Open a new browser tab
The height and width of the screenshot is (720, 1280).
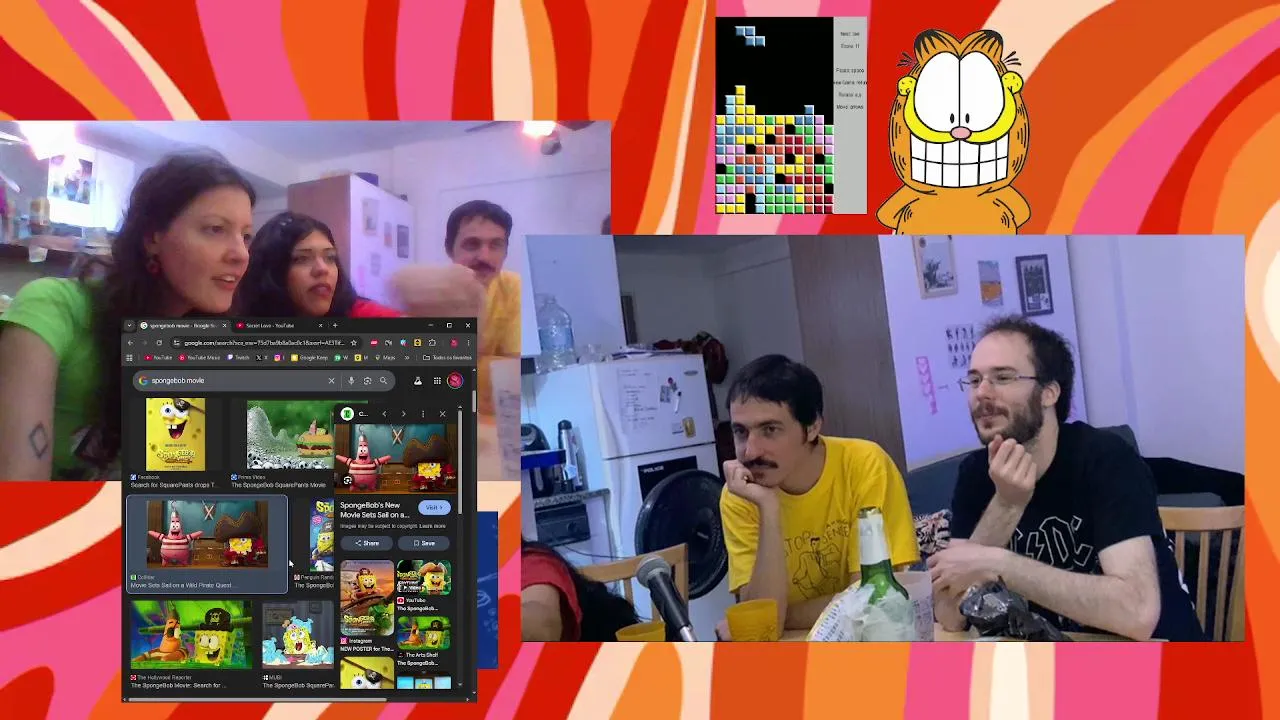(335, 325)
